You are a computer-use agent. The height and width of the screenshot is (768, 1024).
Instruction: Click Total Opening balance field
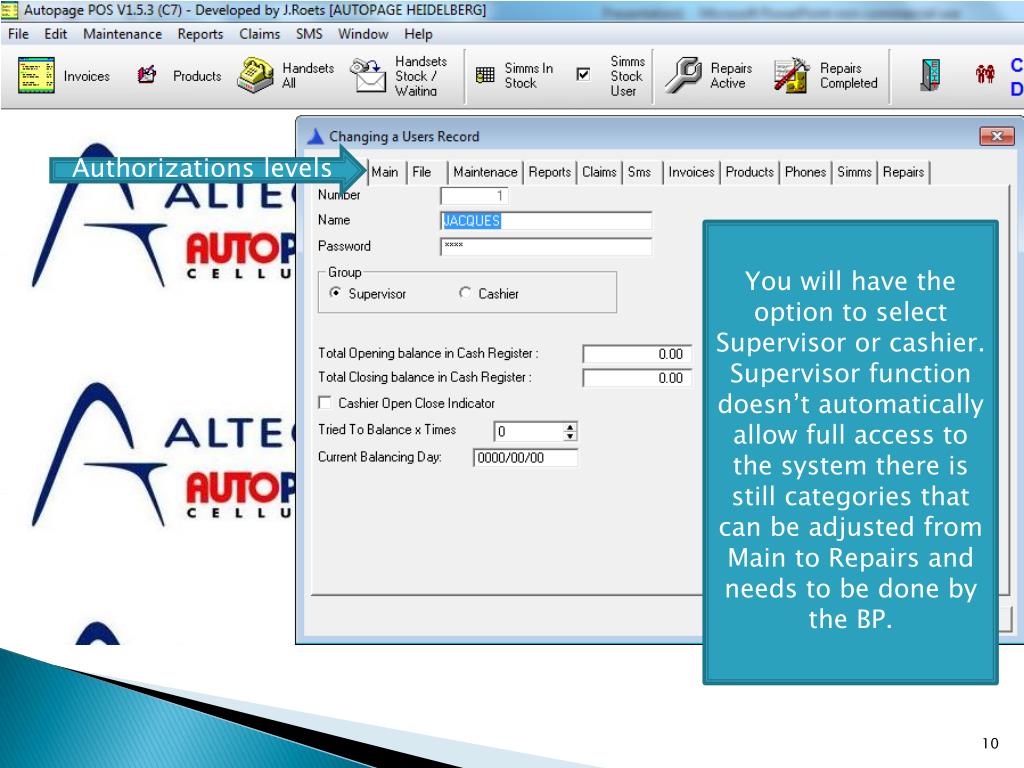(637, 354)
